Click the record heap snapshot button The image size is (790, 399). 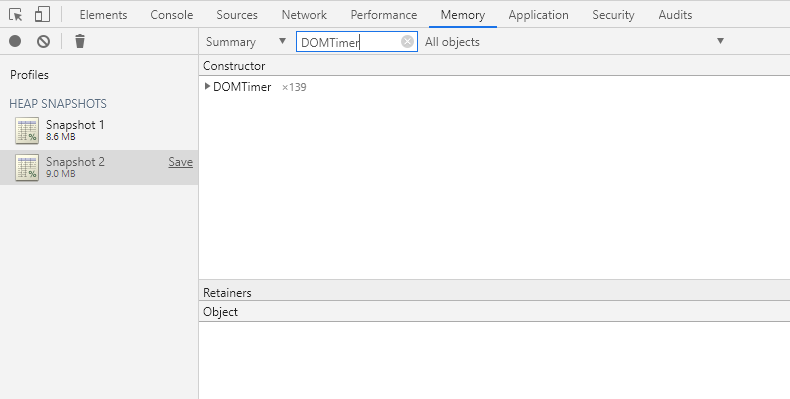point(15,41)
